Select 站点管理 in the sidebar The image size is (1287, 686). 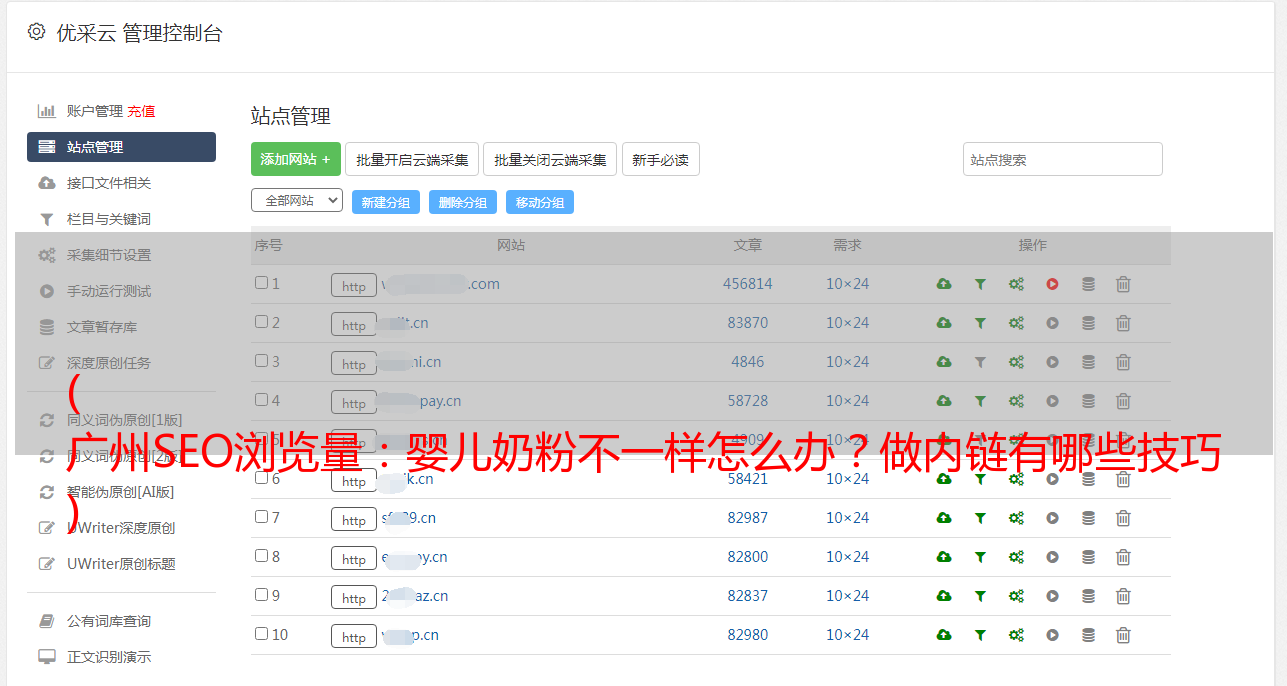pyautogui.click(x=121, y=147)
